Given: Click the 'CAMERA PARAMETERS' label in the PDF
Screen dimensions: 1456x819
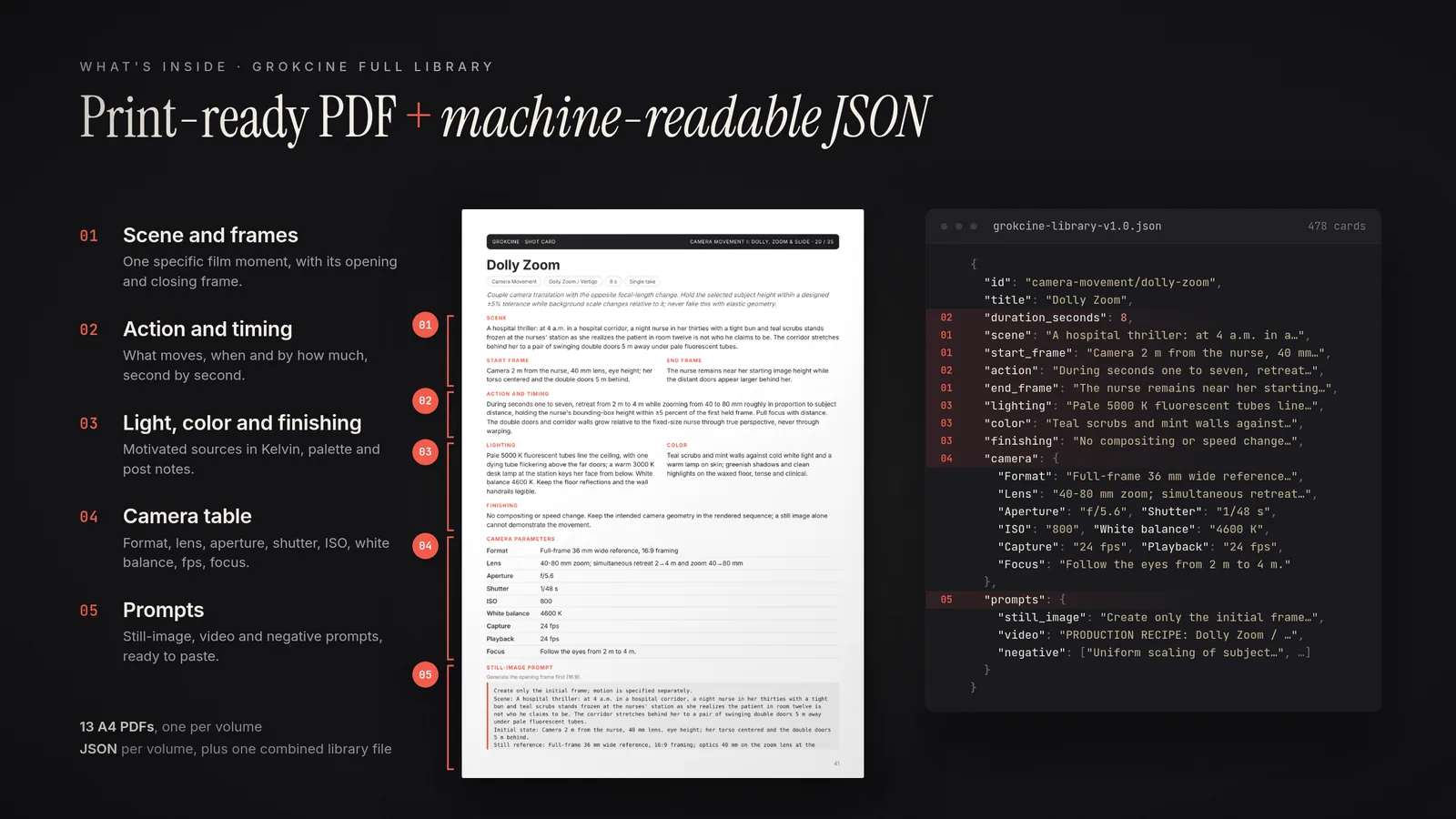Looking at the screenshot, I should [x=521, y=539].
